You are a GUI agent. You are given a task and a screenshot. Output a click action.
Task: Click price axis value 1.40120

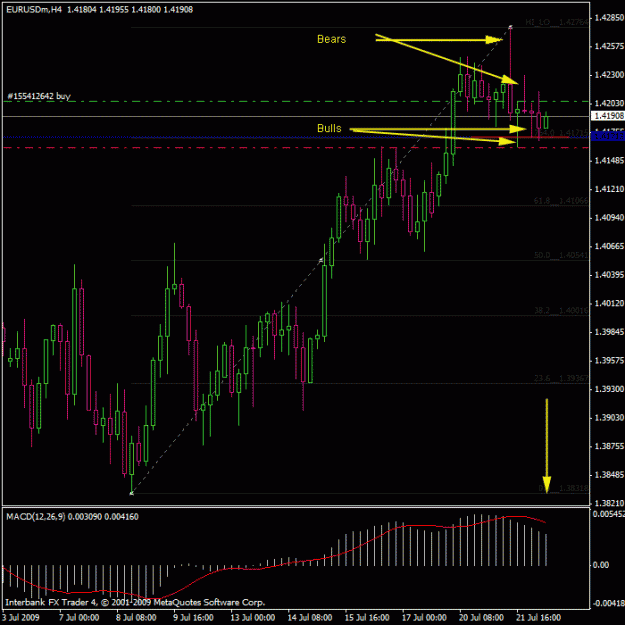click(x=609, y=303)
